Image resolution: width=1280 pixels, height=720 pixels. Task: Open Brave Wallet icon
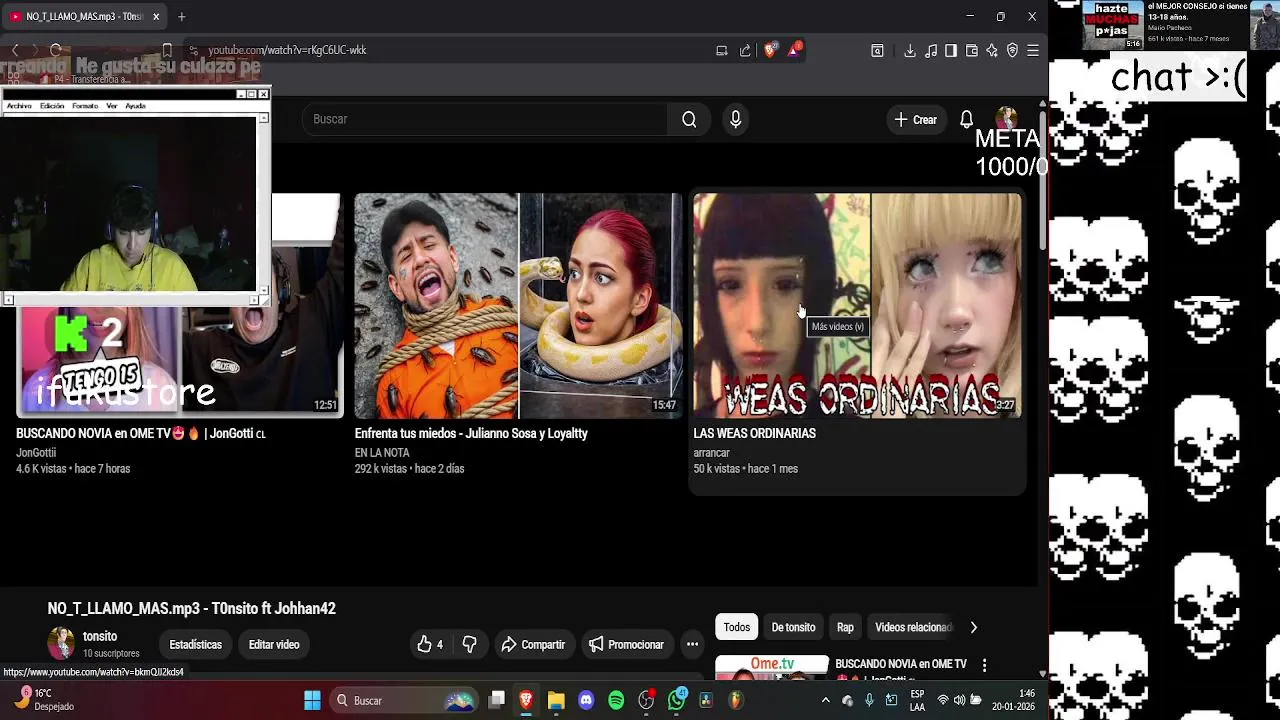pyautogui.click(x=971, y=50)
